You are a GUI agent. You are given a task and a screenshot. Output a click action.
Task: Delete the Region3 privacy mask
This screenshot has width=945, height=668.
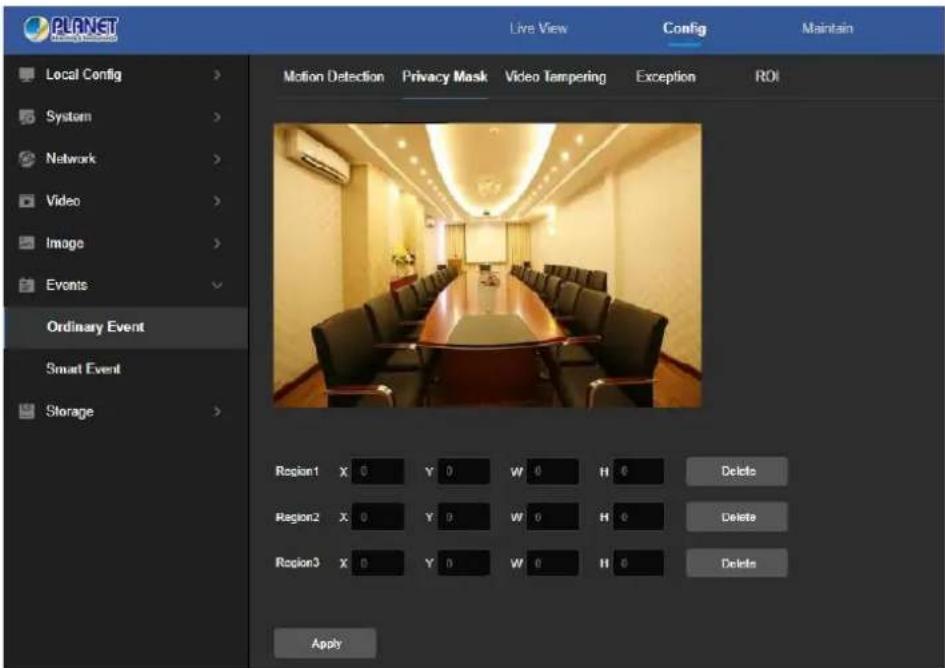click(x=736, y=563)
